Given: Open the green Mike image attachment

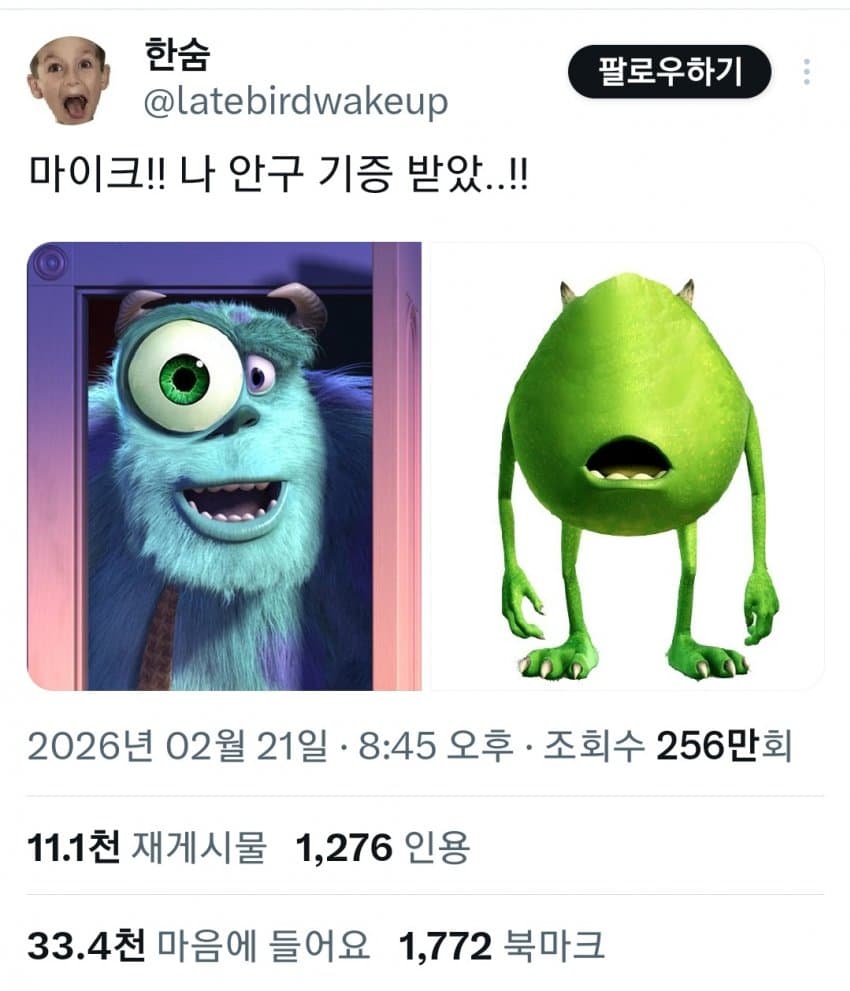Looking at the screenshot, I should [x=628, y=466].
